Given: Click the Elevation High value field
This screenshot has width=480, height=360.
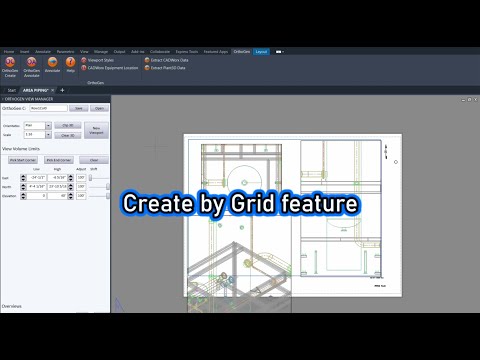Looking at the screenshot, I should (57, 196).
